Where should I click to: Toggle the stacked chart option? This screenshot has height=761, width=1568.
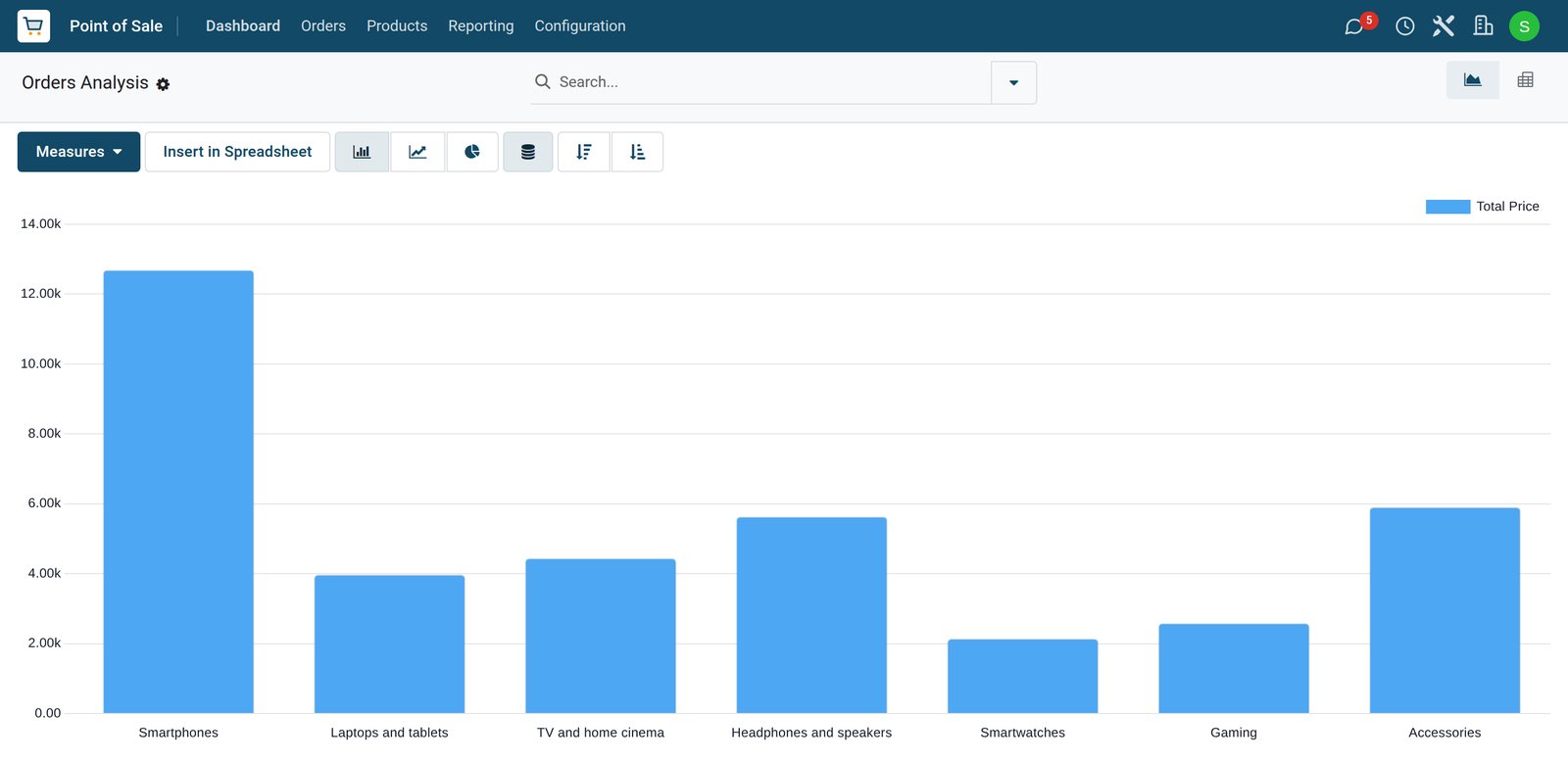click(x=528, y=152)
